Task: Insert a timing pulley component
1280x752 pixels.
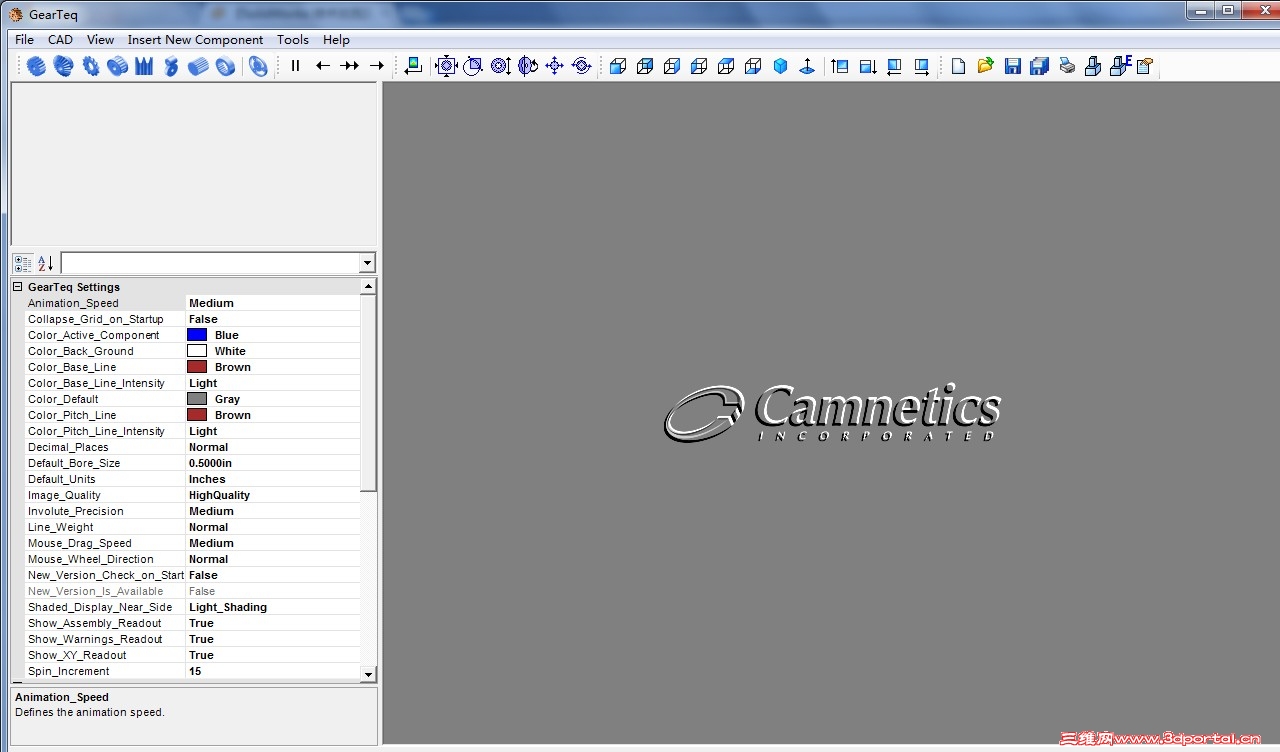Action: [117, 66]
